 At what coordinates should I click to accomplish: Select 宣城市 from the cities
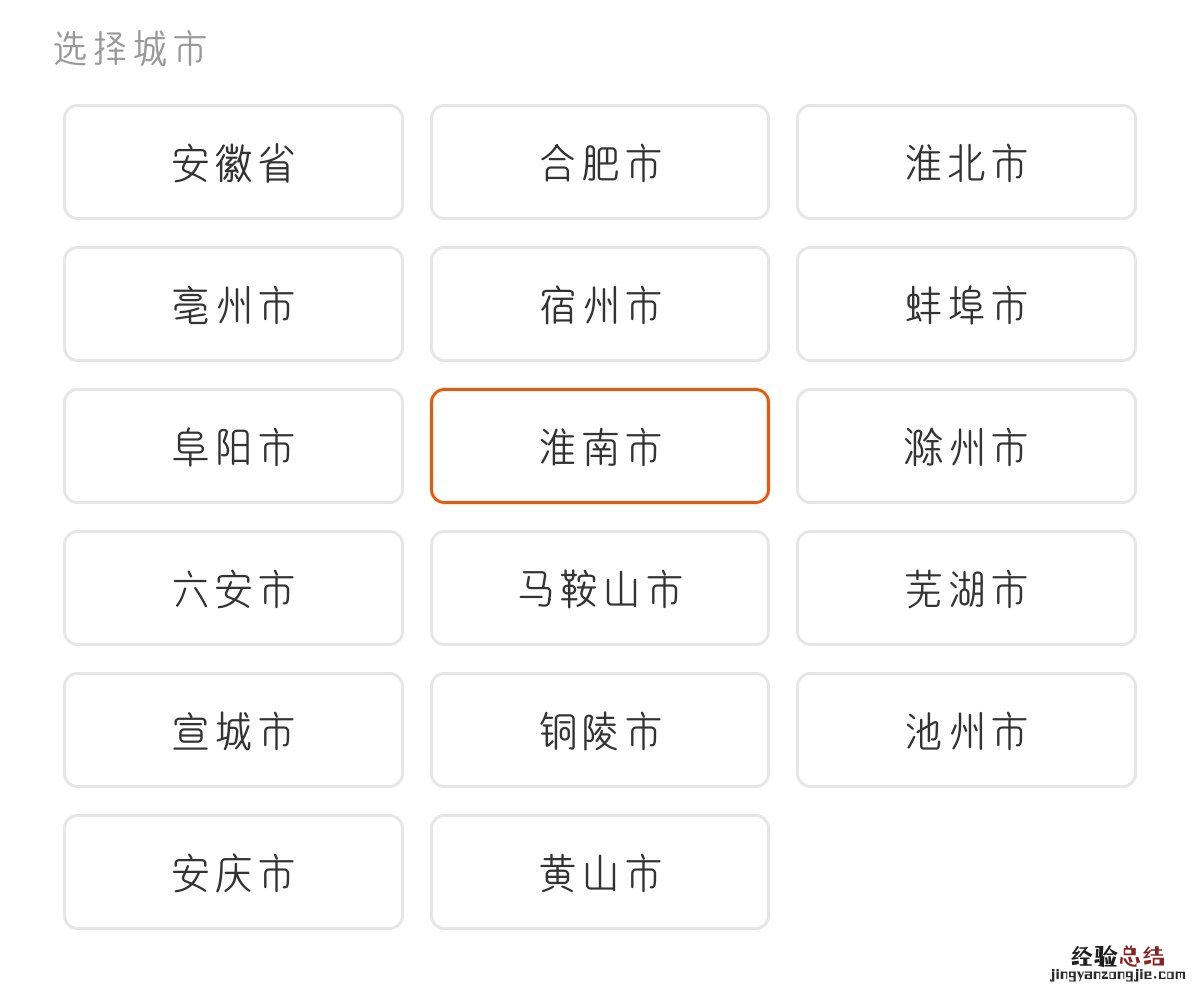233,730
